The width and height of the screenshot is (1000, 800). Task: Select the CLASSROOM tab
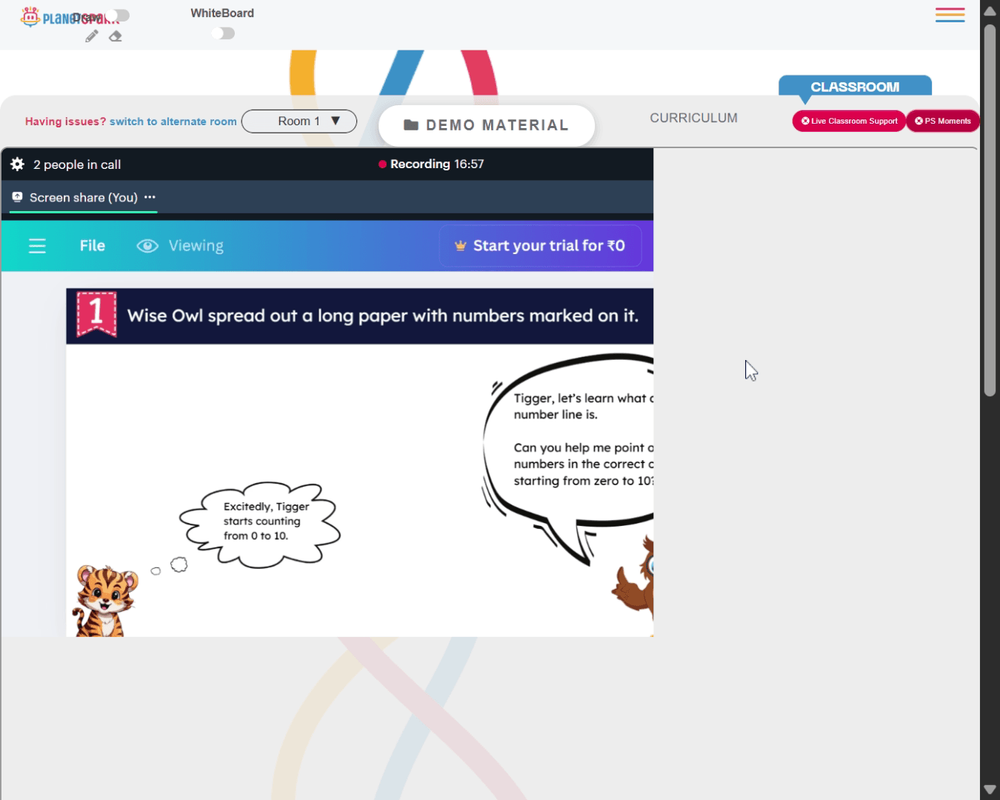click(x=855, y=87)
